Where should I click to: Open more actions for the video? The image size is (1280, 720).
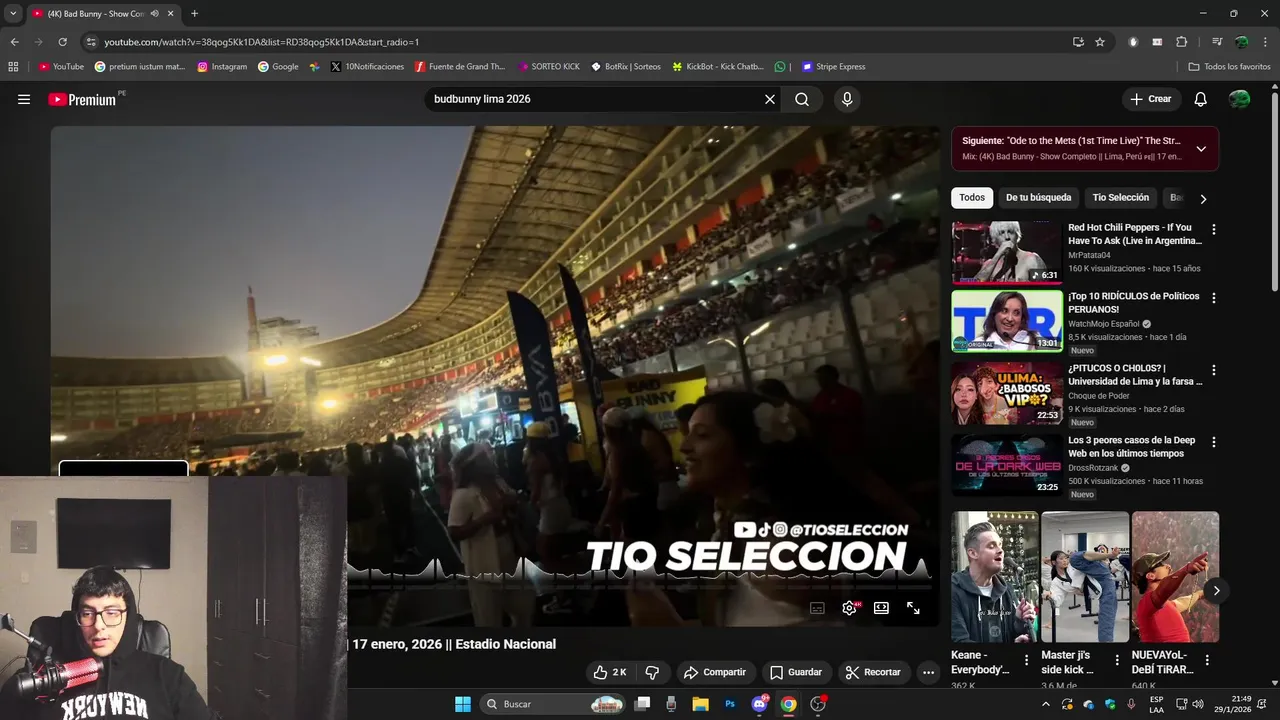click(928, 672)
